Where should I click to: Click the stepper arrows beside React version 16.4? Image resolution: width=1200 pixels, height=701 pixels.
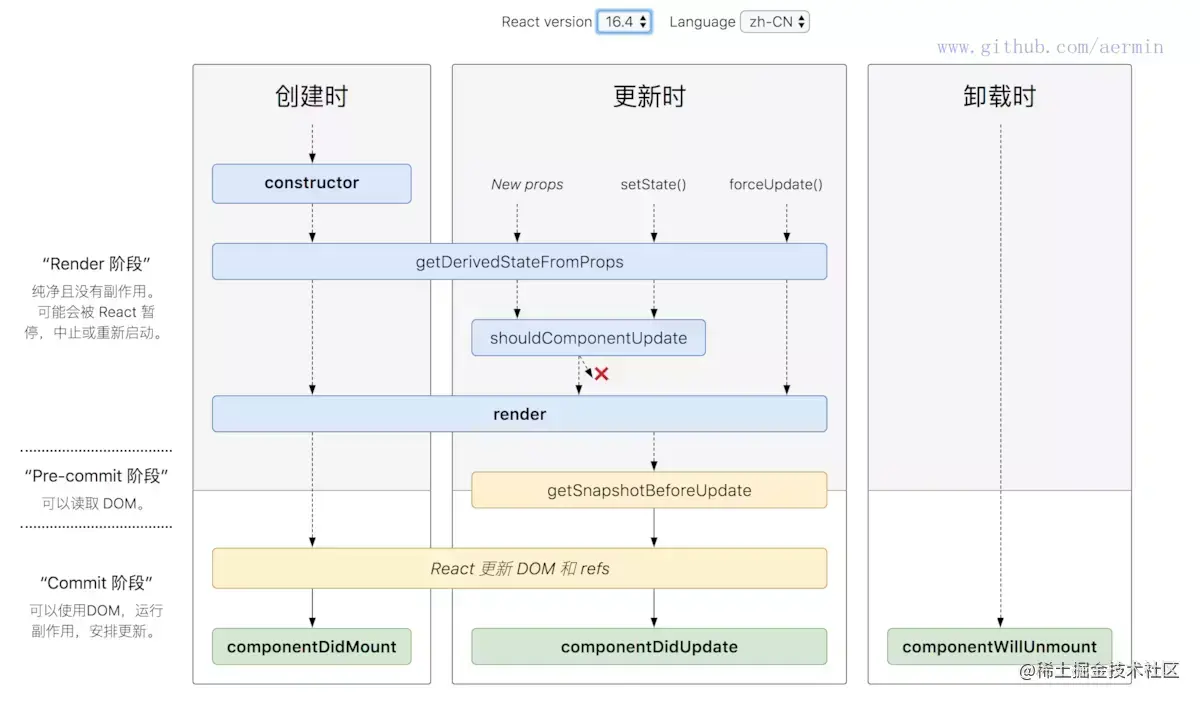click(643, 21)
